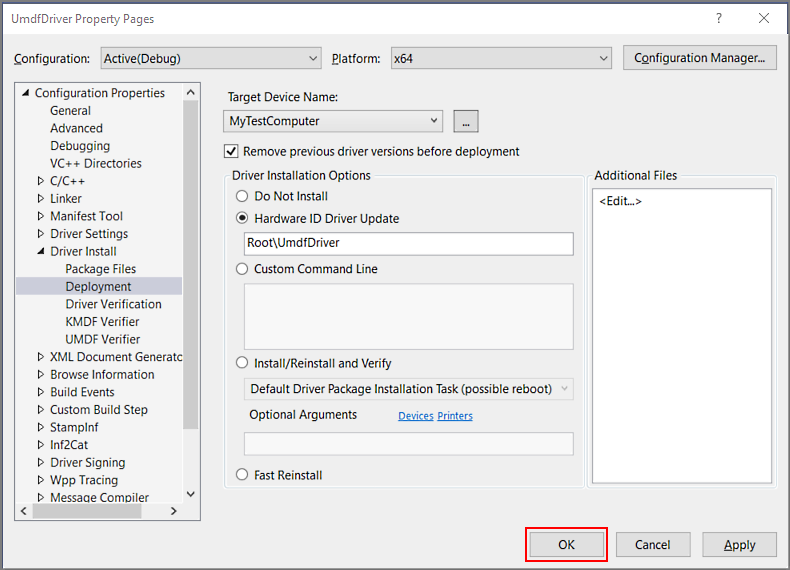Open the Configuration dropdown

(211, 58)
